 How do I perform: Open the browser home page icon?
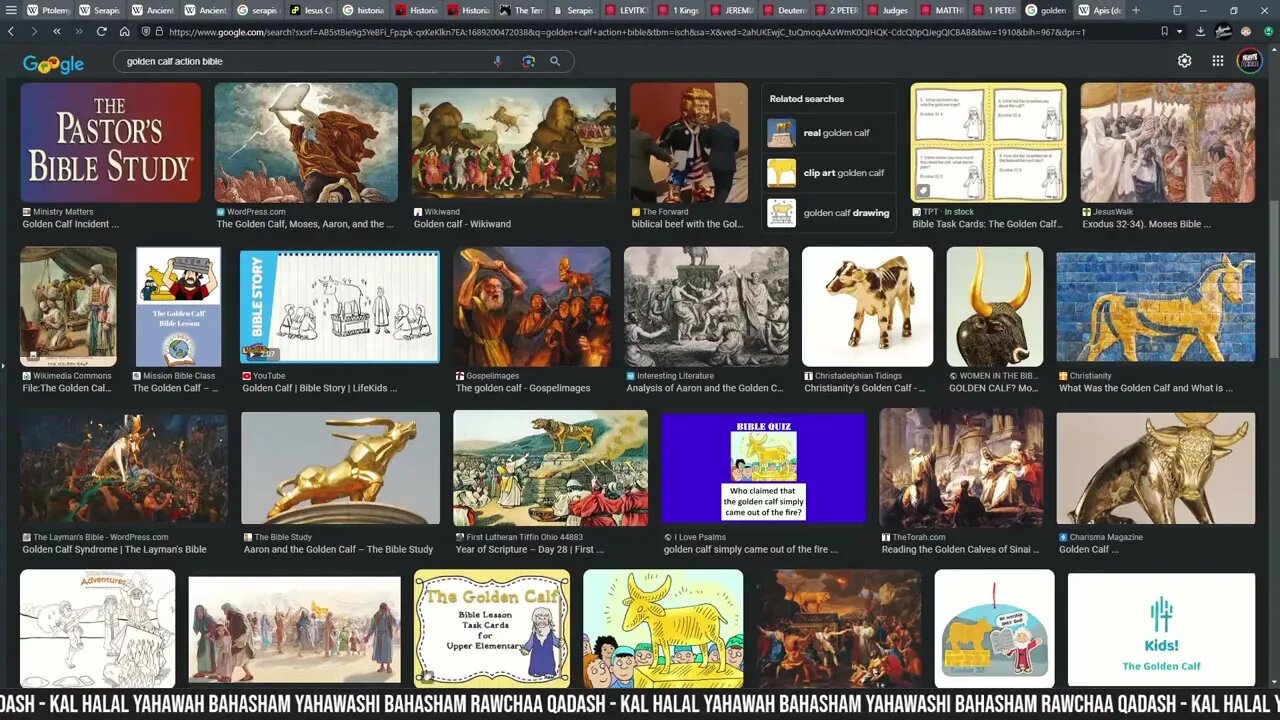(124, 31)
